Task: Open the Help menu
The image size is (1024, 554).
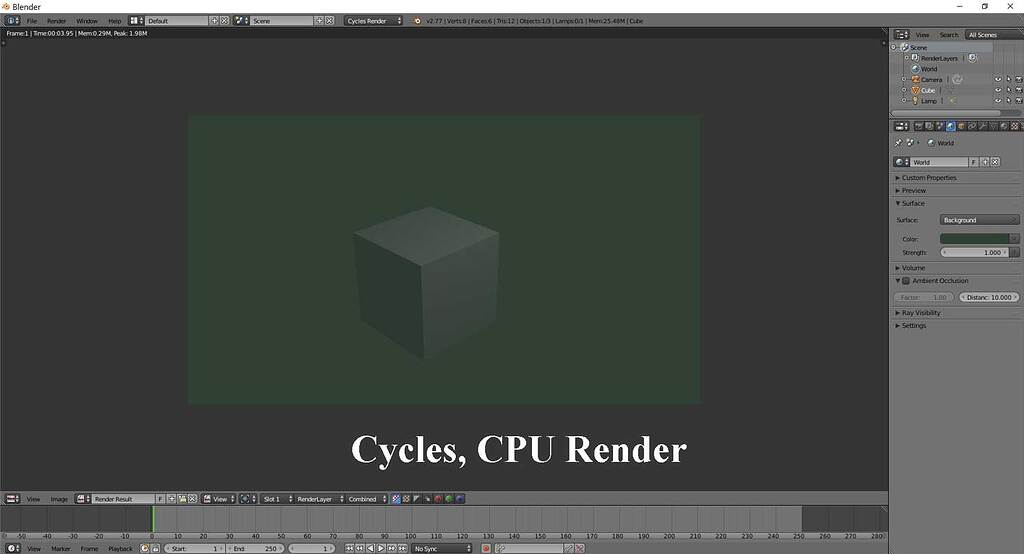Action: pos(114,21)
